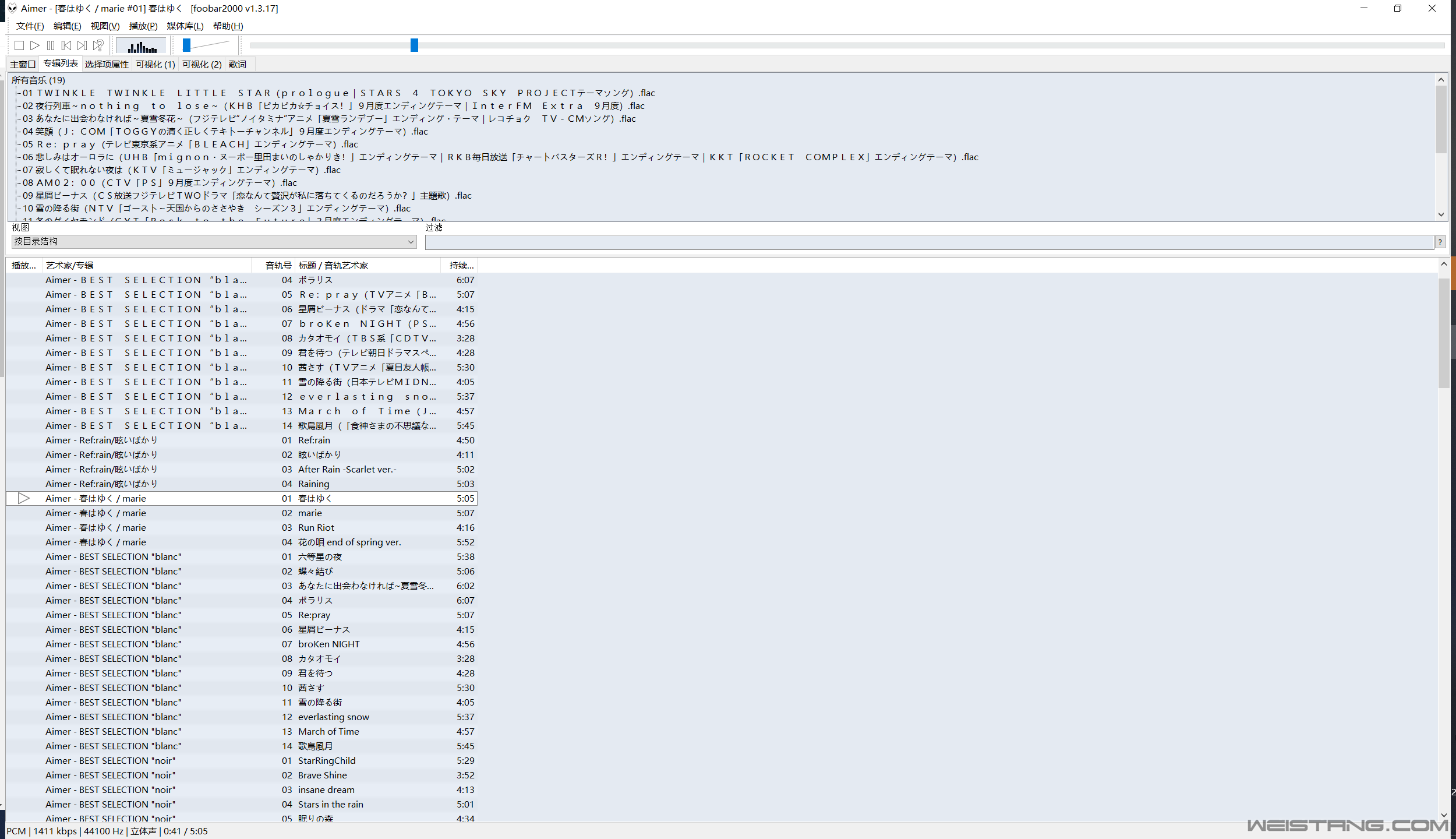This screenshot has width=1456, height=839.
Task: Click the Stop playback button
Action: pyautogui.click(x=19, y=45)
